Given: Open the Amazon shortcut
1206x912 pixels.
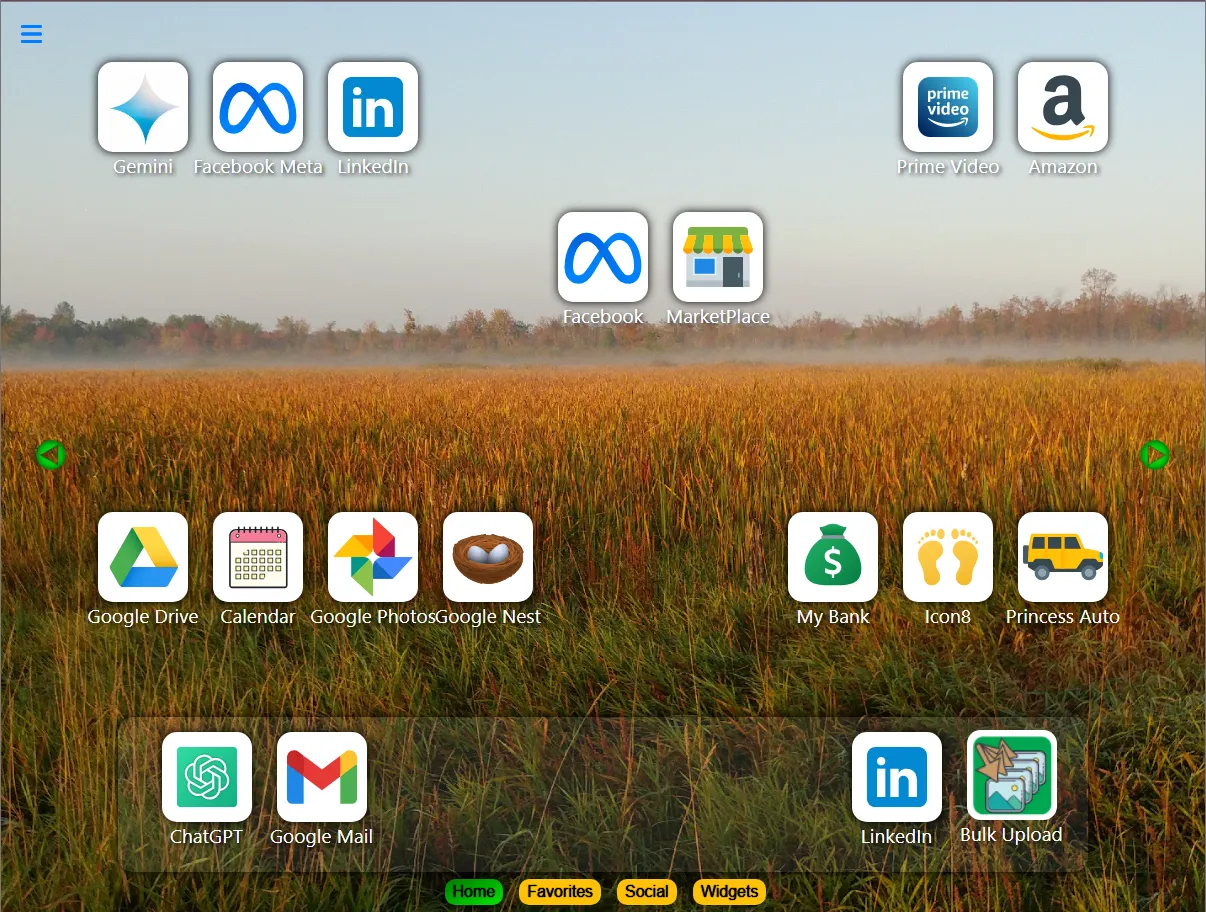Looking at the screenshot, I should click(x=1063, y=107).
